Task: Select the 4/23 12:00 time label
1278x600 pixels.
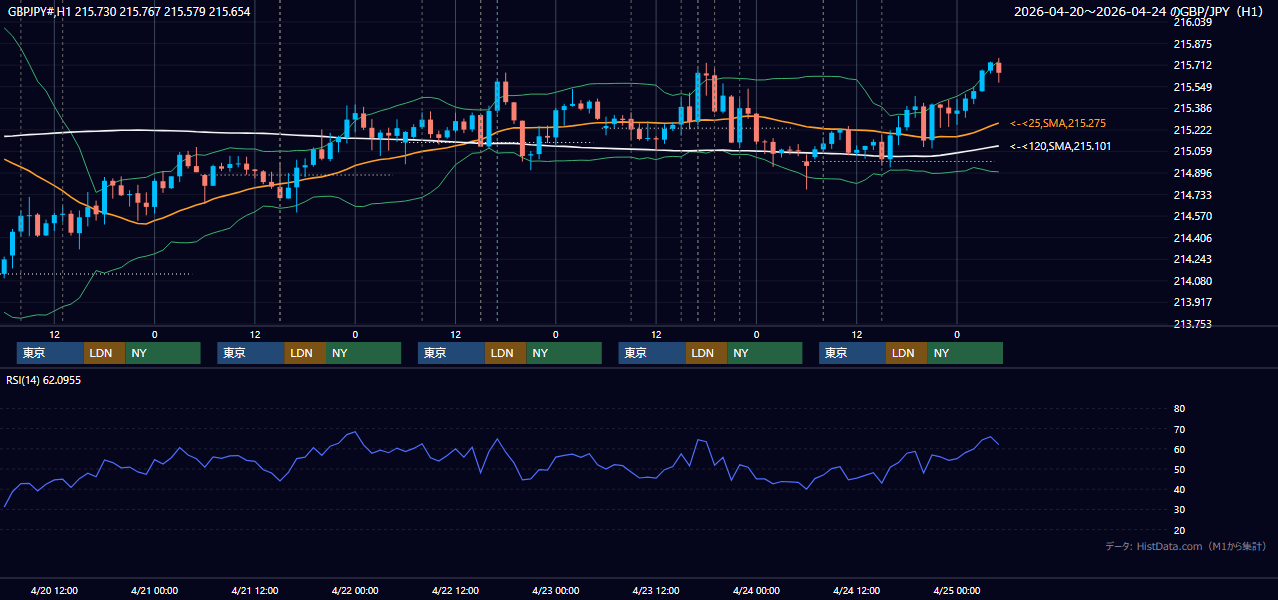Action: 656,591
